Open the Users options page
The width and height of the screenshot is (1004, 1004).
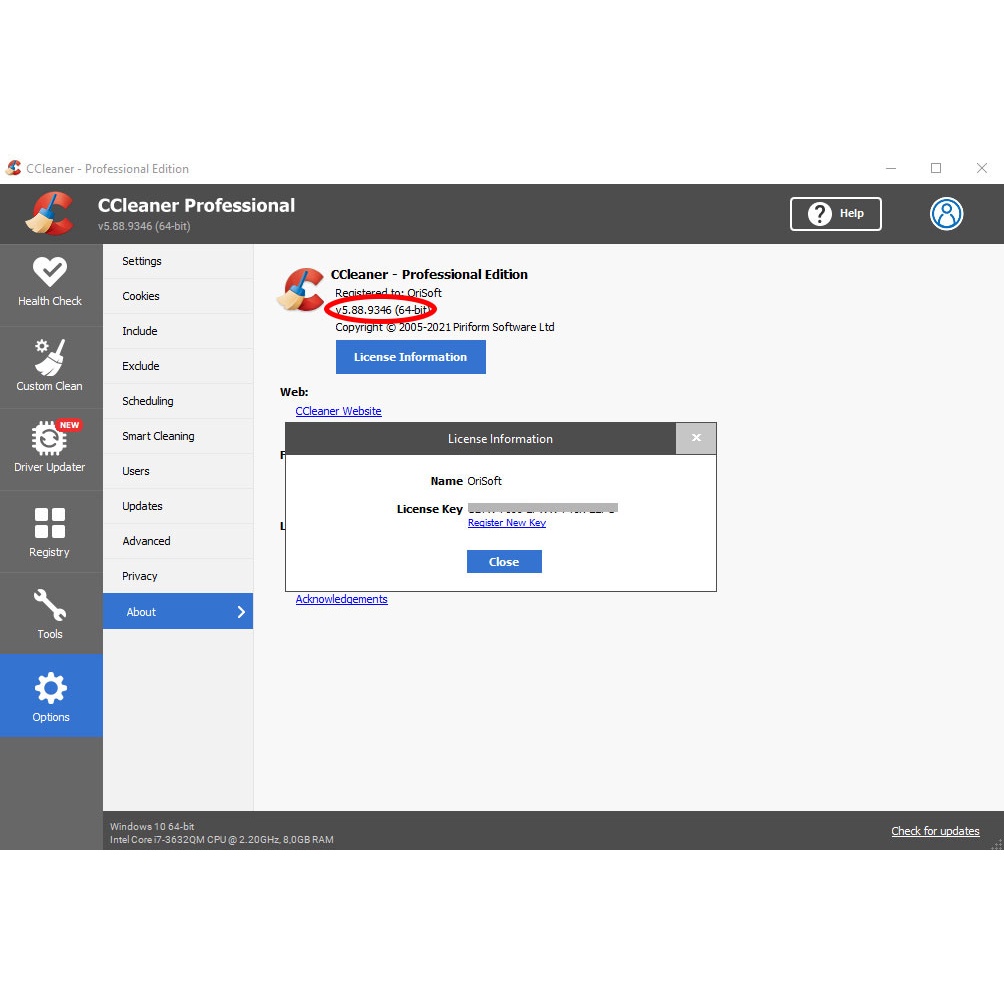point(178,471)
